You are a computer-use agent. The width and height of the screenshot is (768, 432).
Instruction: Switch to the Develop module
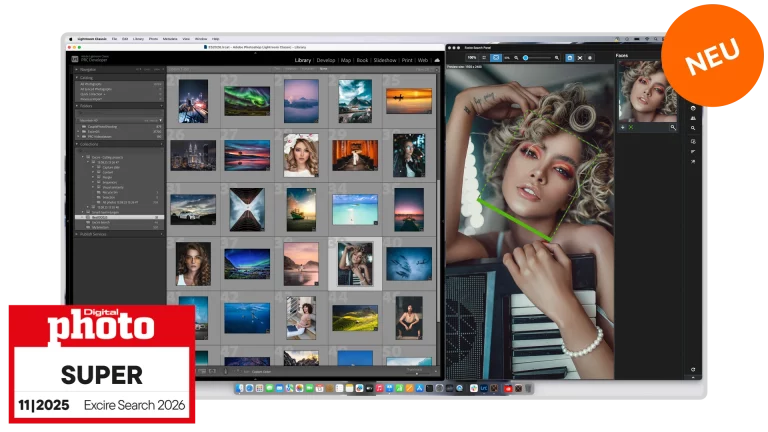326,60
